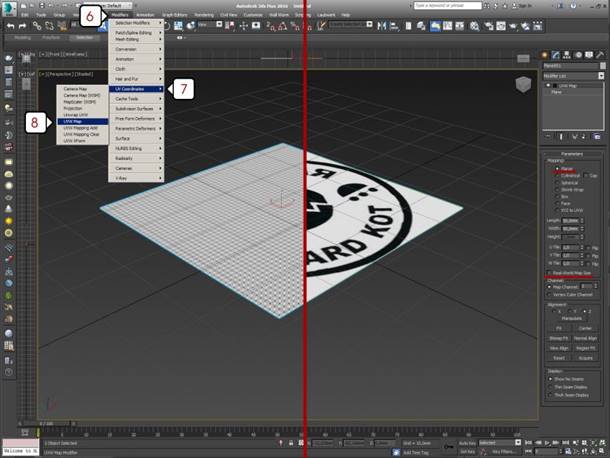Click the Bitmap Fit button

tap(559, 339)
